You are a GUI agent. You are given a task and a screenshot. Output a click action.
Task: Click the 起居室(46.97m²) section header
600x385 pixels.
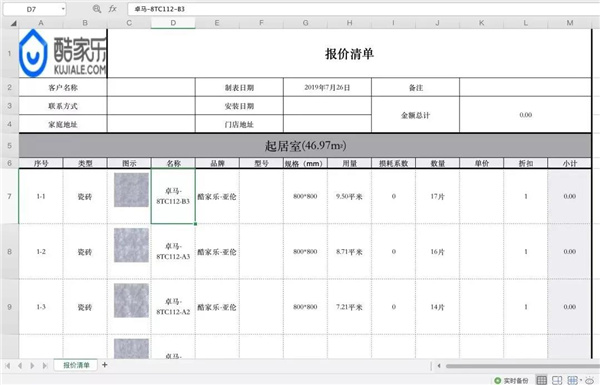click(x=305, y=145)
